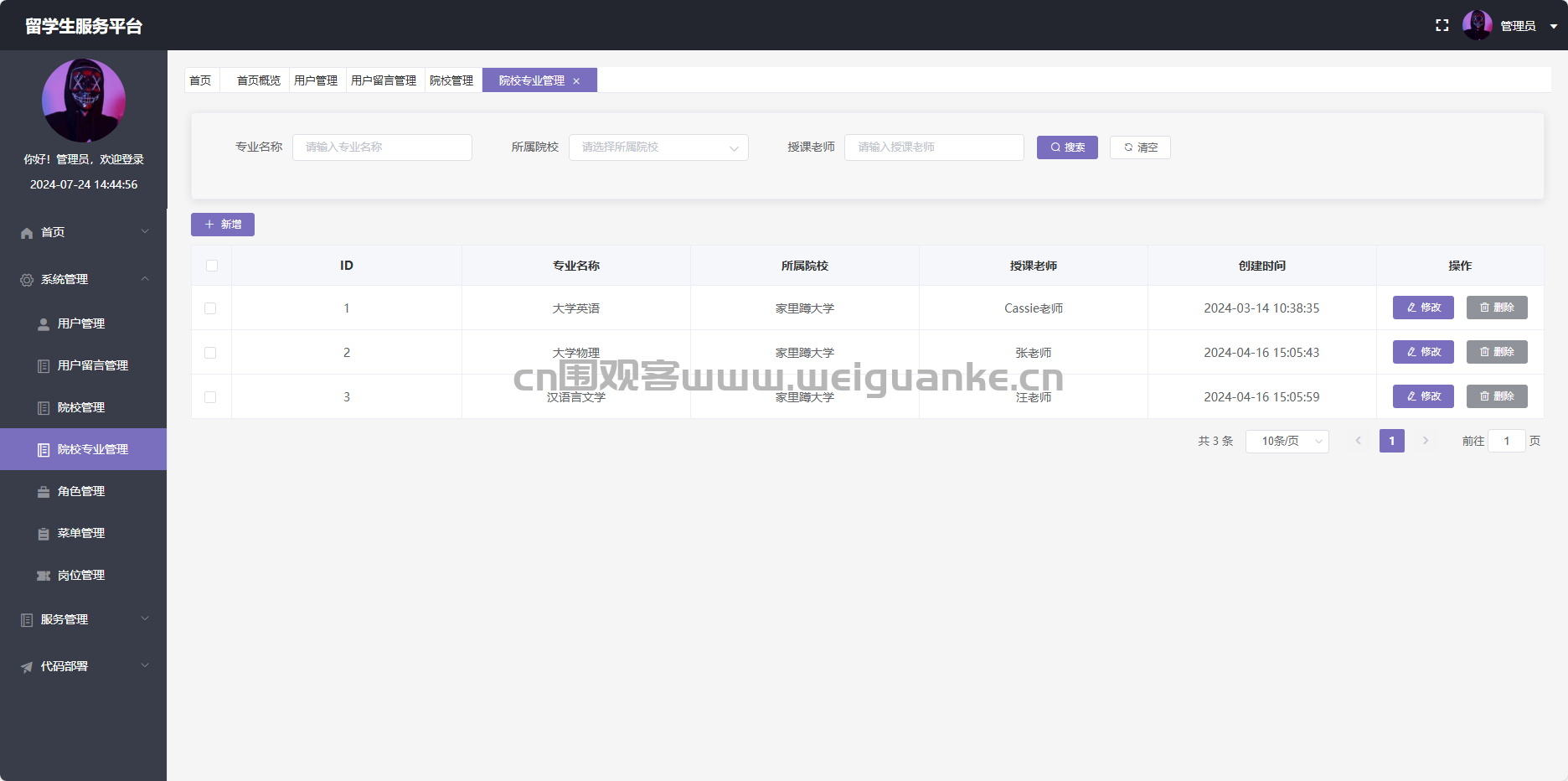Viewport: 1568px width, 781px height.
Task: Click the clipboard icon beside 菜单管理
Action: pos(44,534)
